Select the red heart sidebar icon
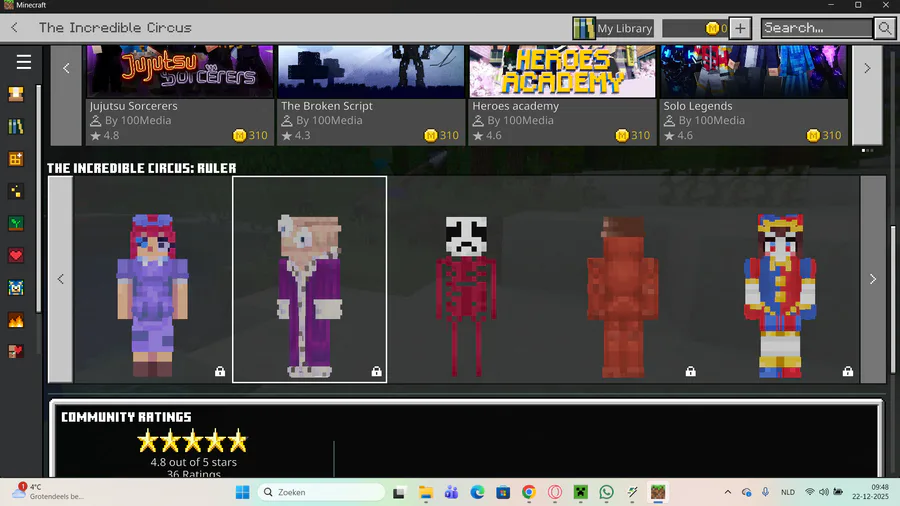Screen dimensions: 900x506 (x=16, y=255)
